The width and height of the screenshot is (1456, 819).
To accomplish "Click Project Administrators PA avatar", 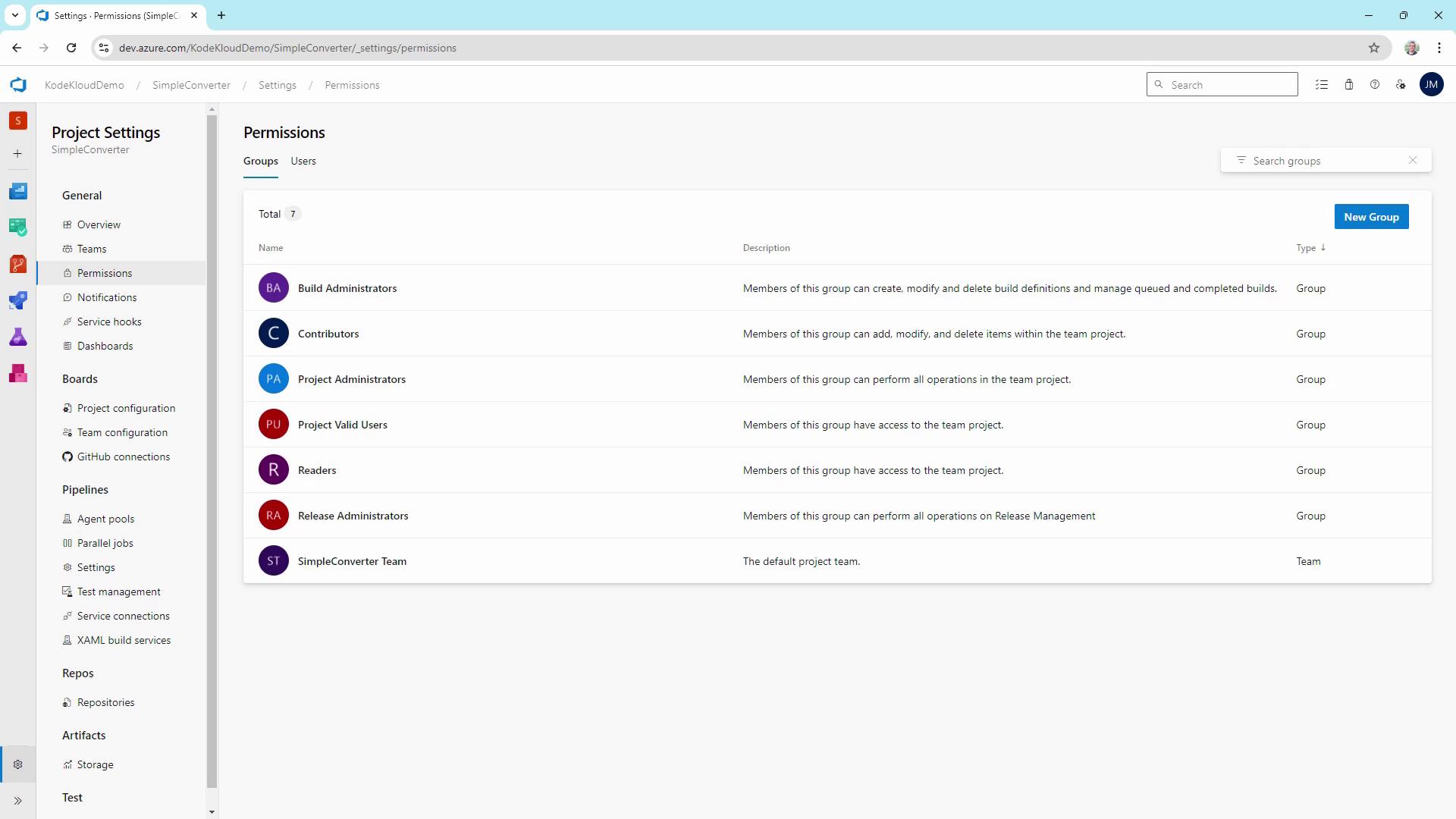I will pyautogui.click(x=274, y=379).
